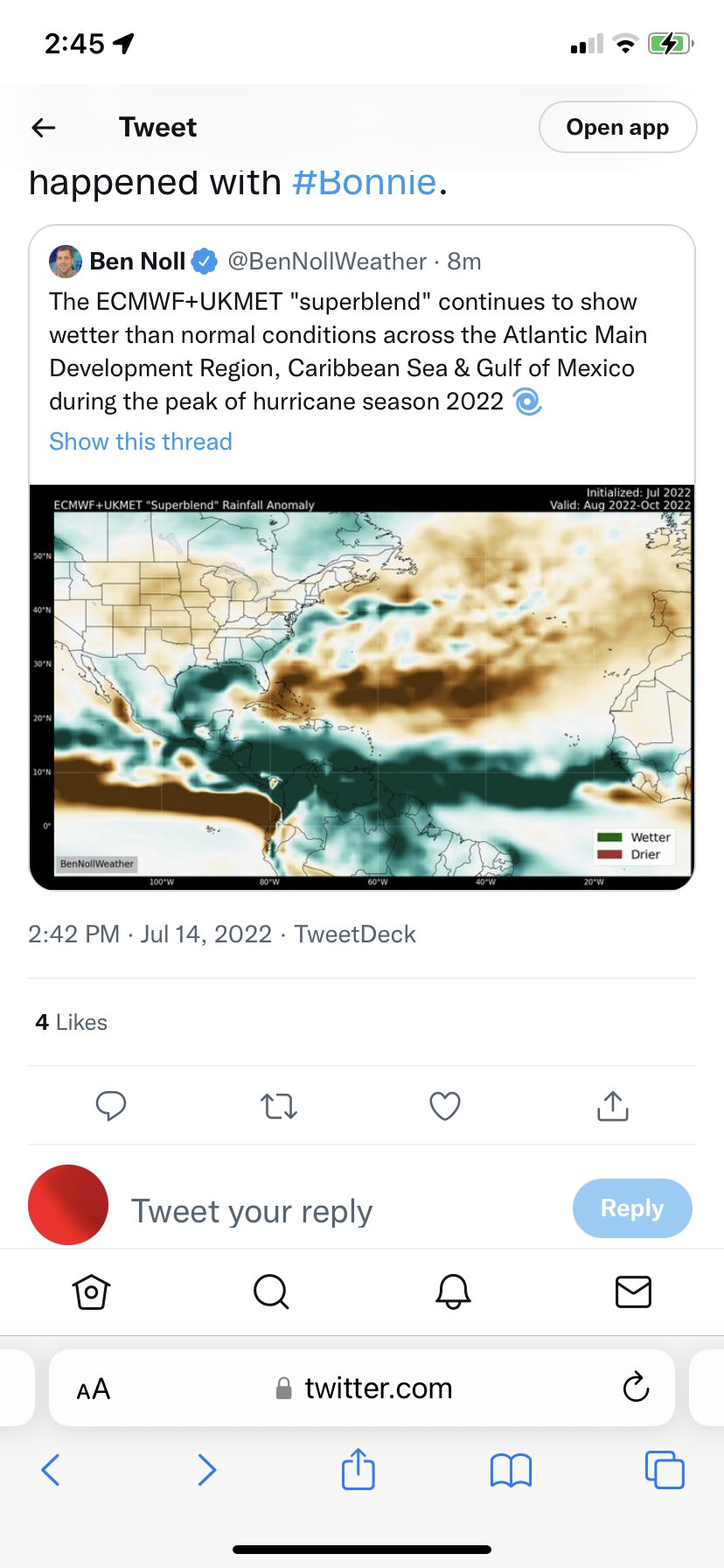Like the tweet with heart icon
The width and height of the screenshot is (724, 1568).
(445, 1106)
